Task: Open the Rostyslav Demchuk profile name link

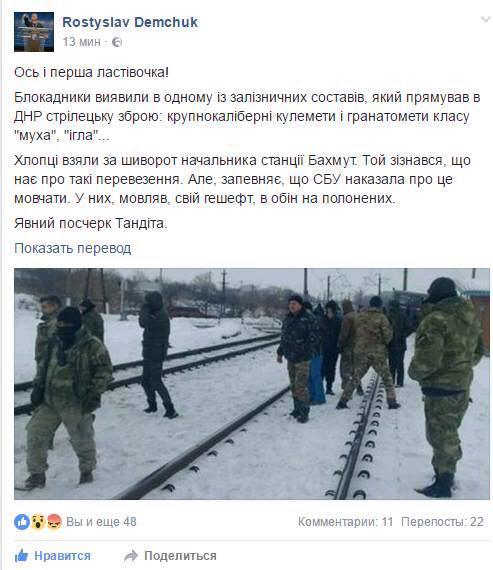Action: (x=130, y=22)
